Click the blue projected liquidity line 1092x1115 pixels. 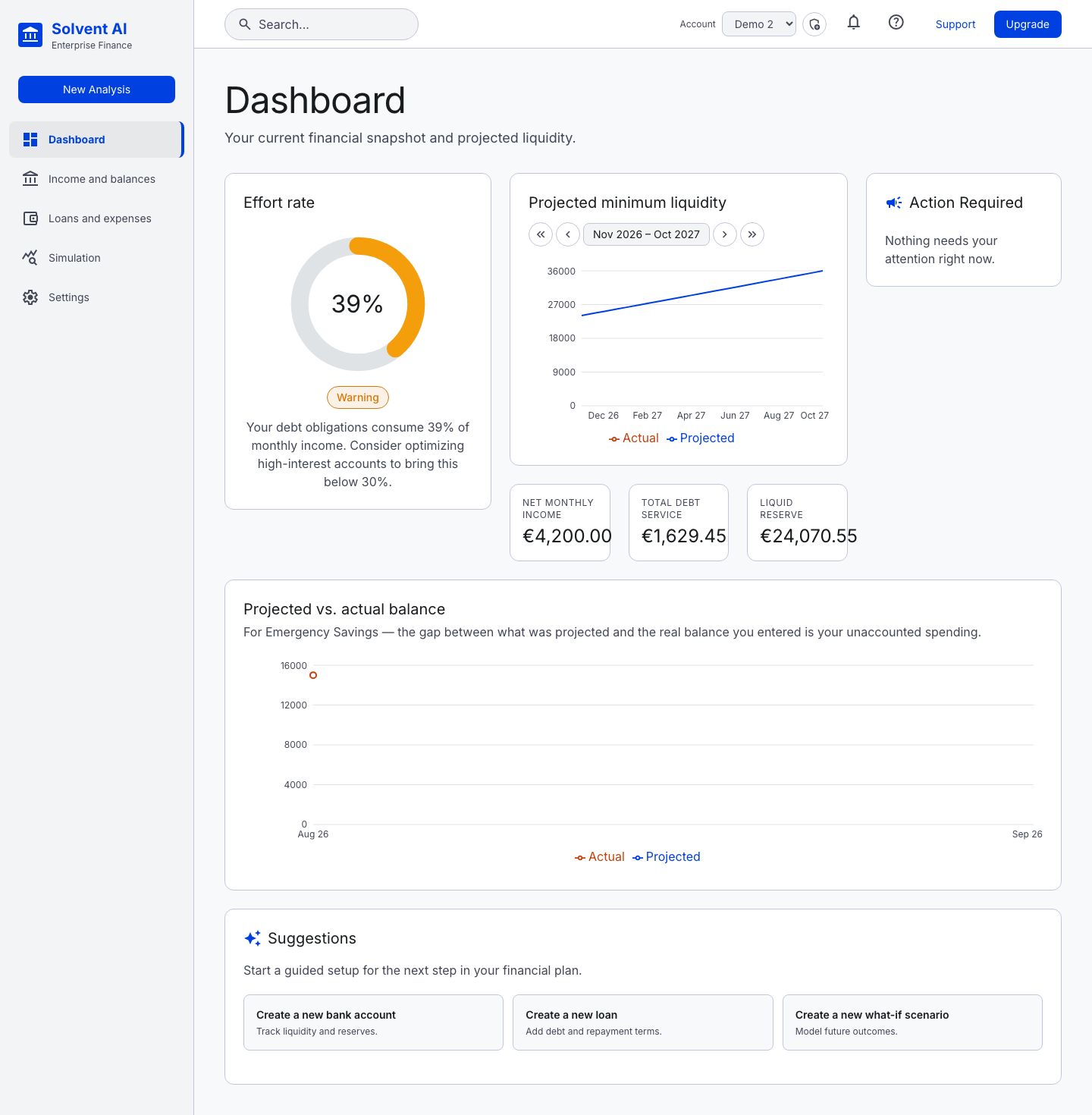[702, 293]
